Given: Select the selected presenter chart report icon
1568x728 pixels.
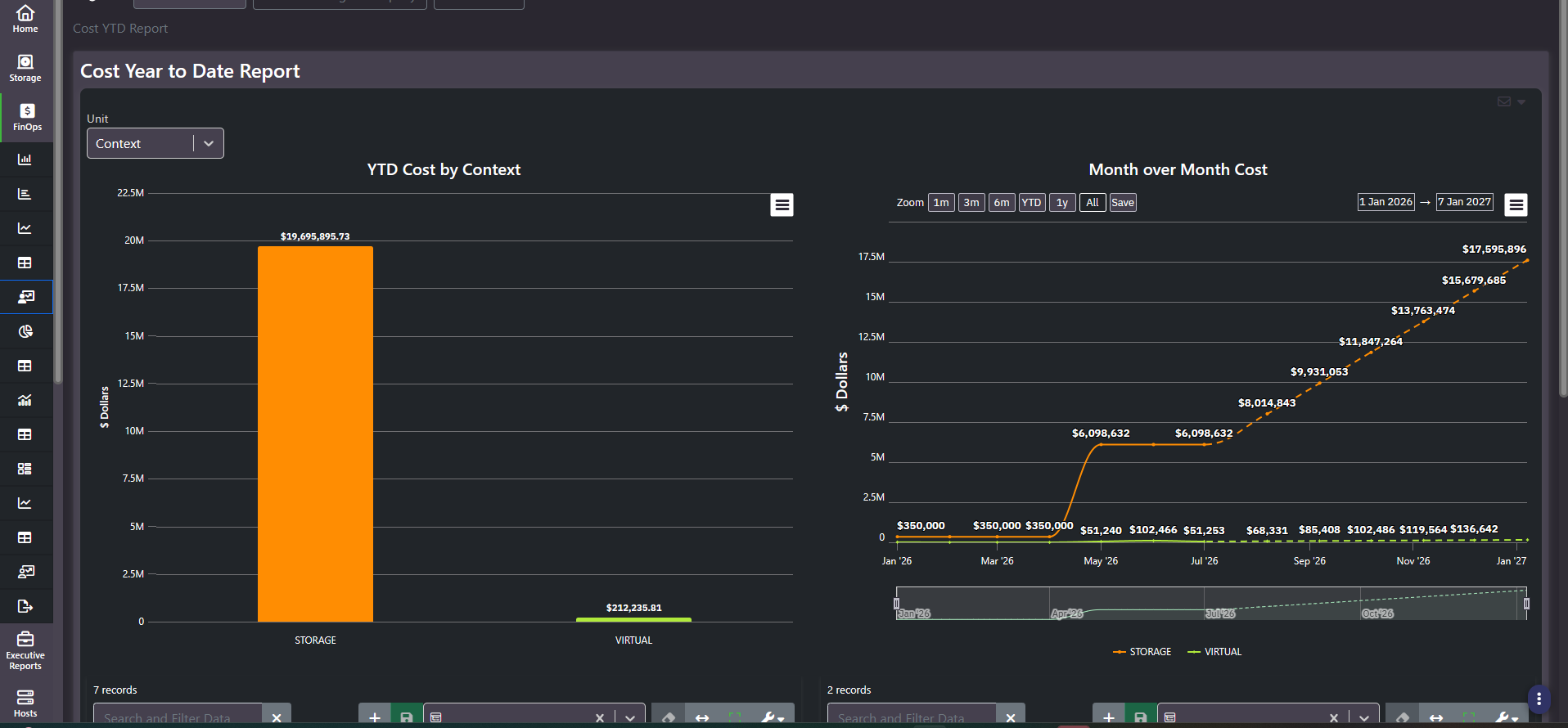Looking at the screenshot, I should [26, 297].
